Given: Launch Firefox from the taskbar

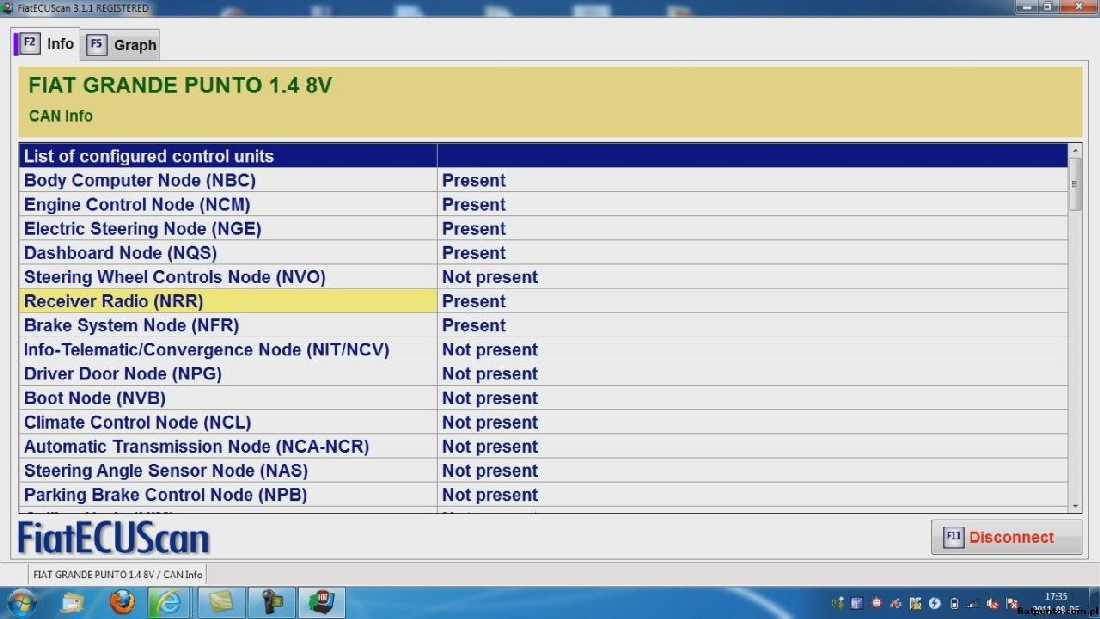Looking at the screenshot, I should pyautogui.click(x=122, y=602).
